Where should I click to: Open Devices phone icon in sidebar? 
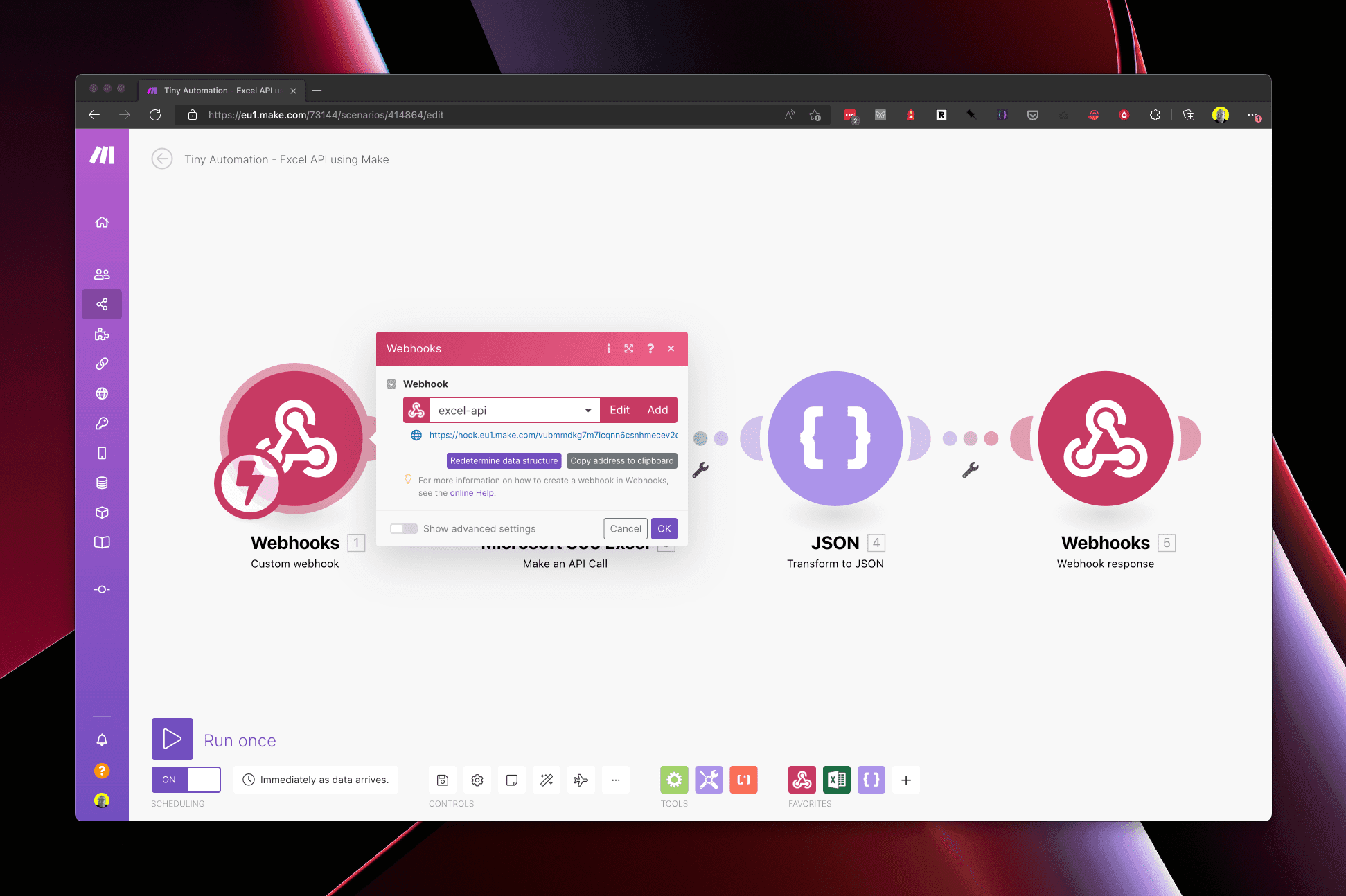102,453
